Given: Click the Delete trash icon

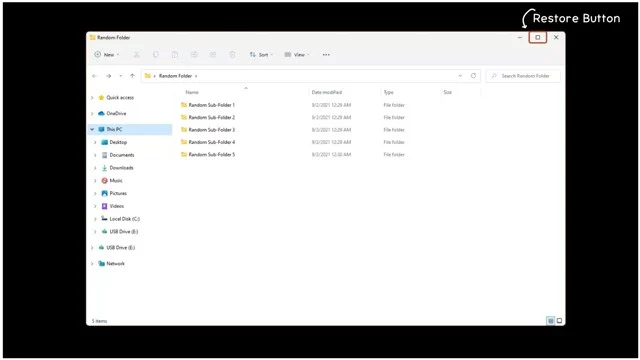Looking at the screenshot, I should pos(232,55).
